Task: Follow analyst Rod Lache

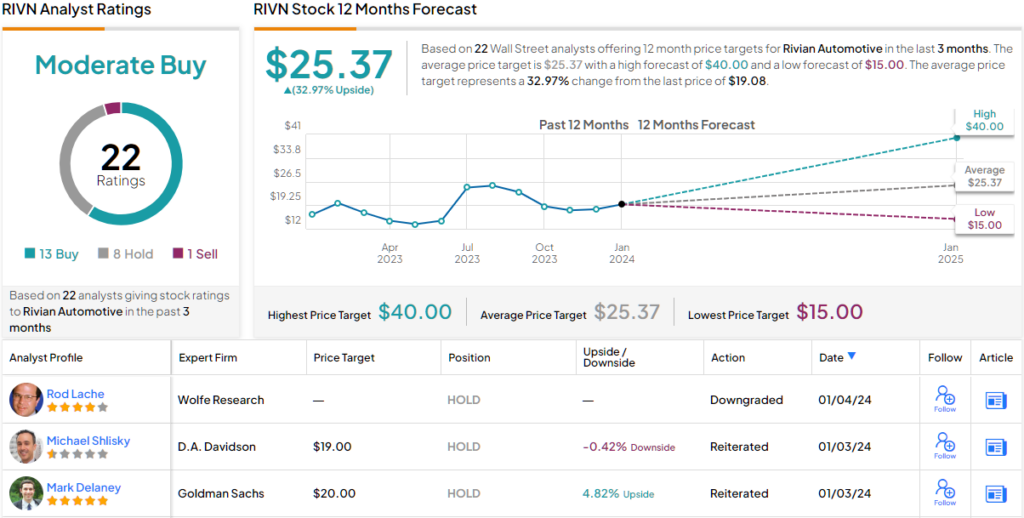Action: (944, 399)
